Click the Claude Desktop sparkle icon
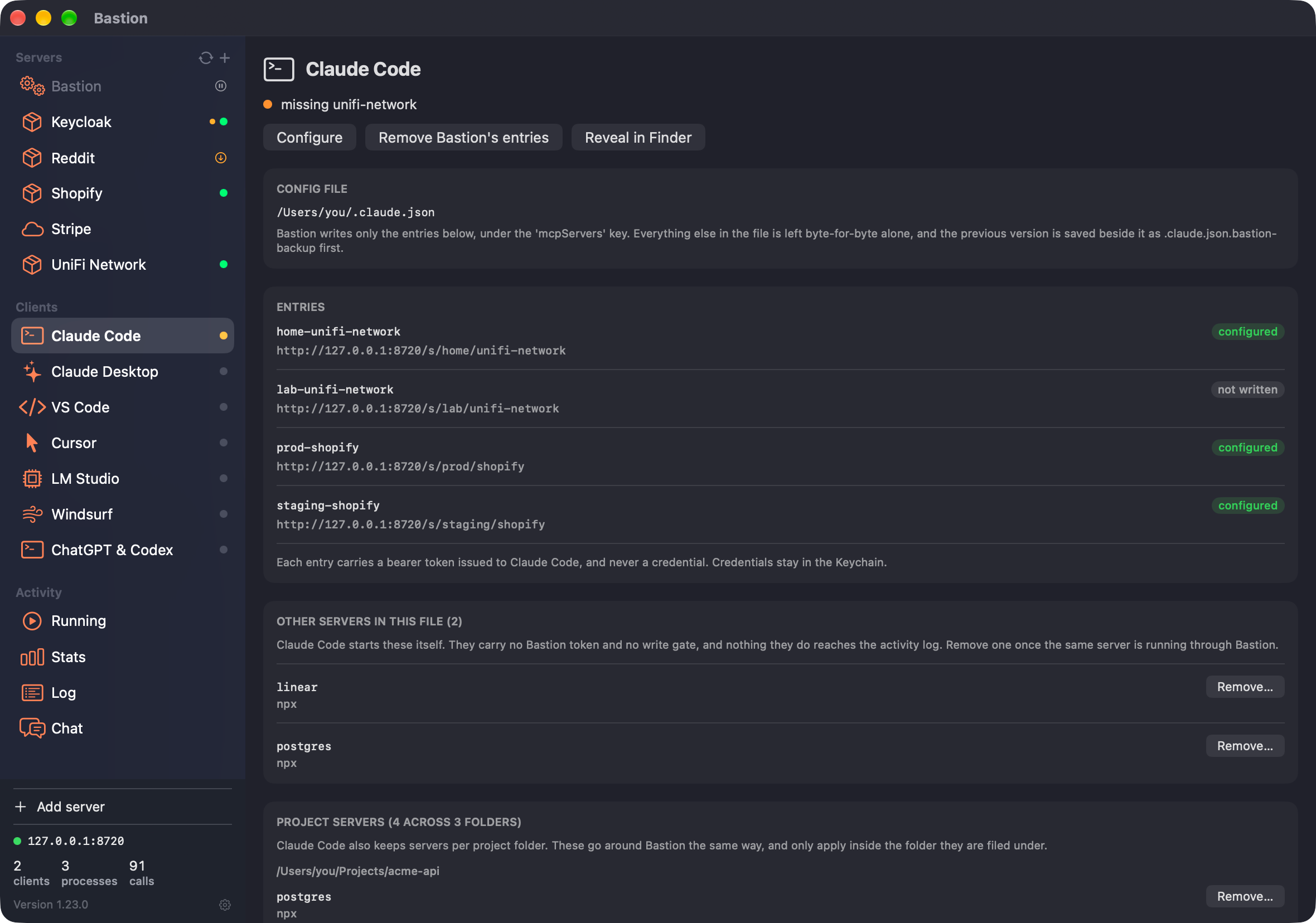1316x923 pixels. [x=32, y=371]
